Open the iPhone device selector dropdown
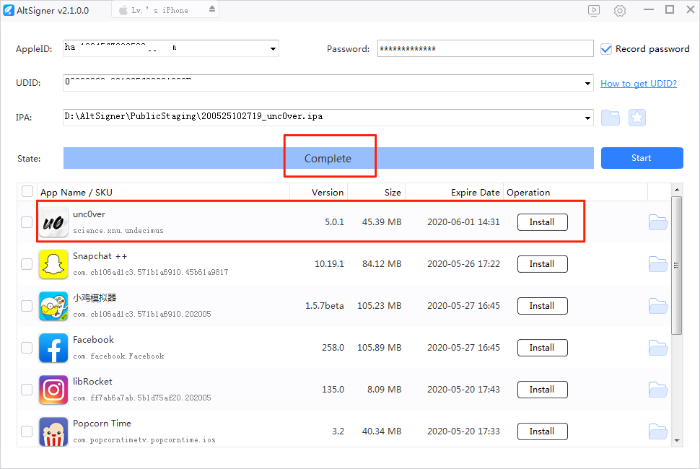 165,10
